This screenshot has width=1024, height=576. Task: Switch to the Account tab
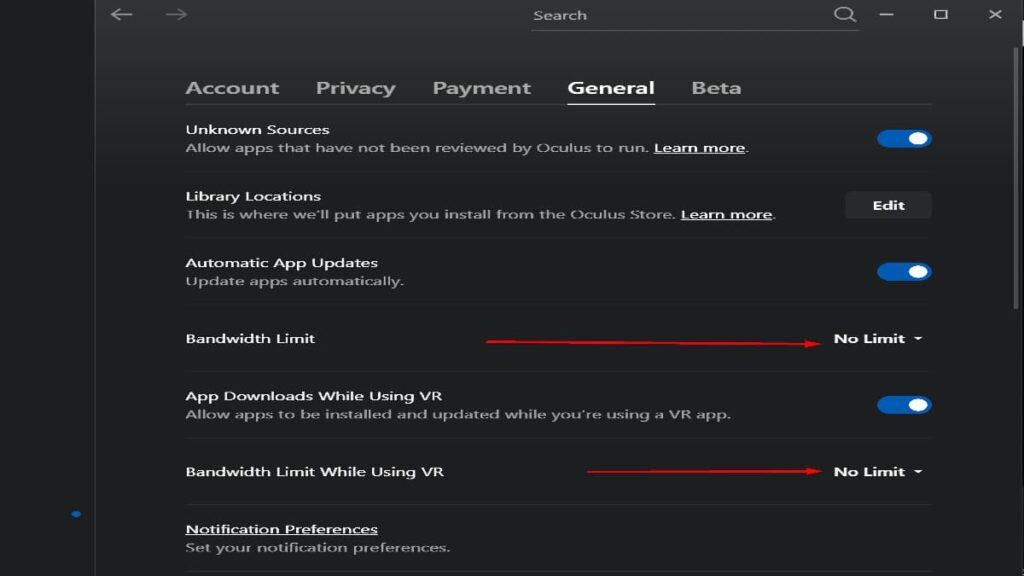[x=232, y=88]
